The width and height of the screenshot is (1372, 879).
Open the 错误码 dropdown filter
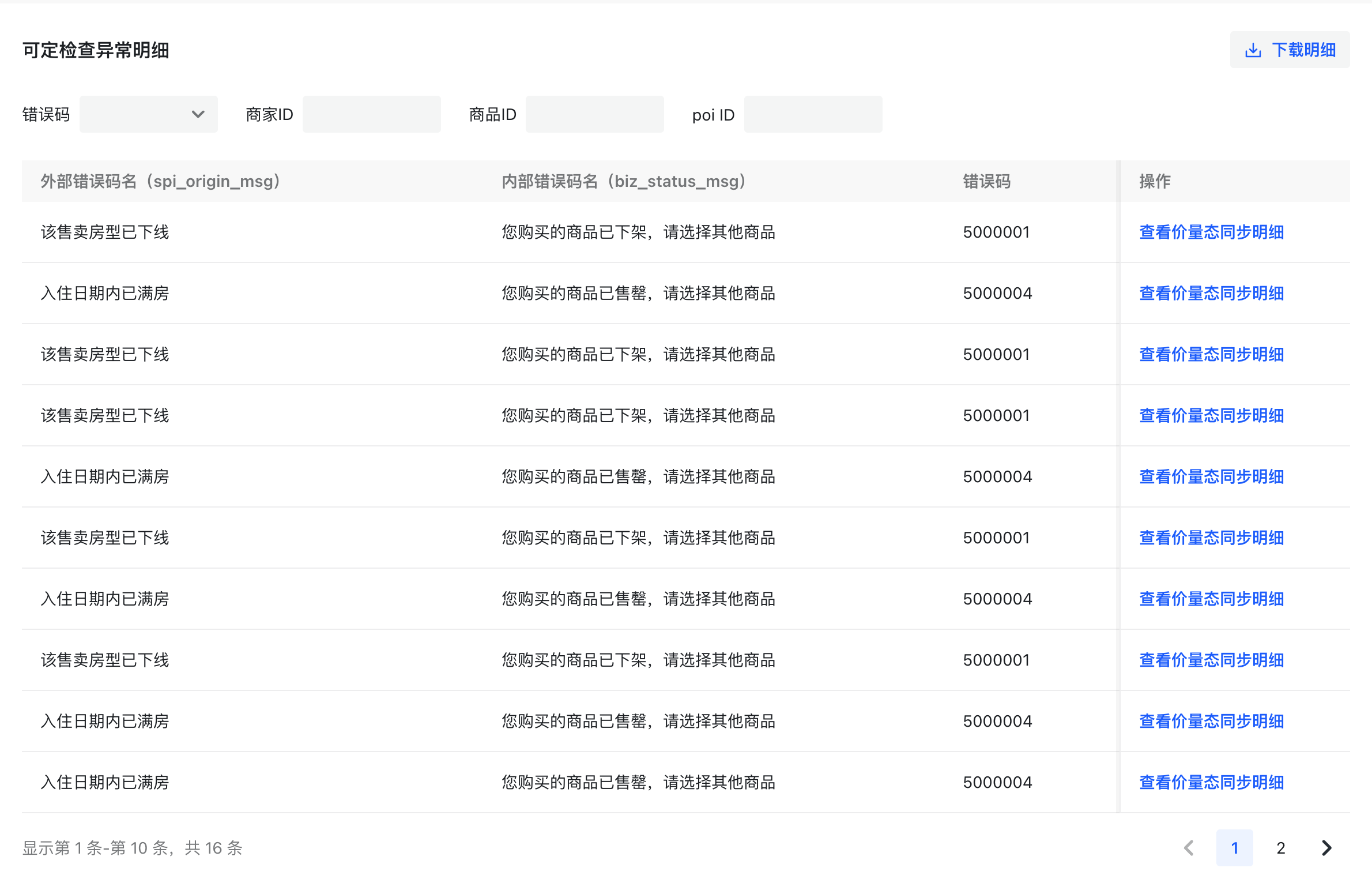coord(149,114)
